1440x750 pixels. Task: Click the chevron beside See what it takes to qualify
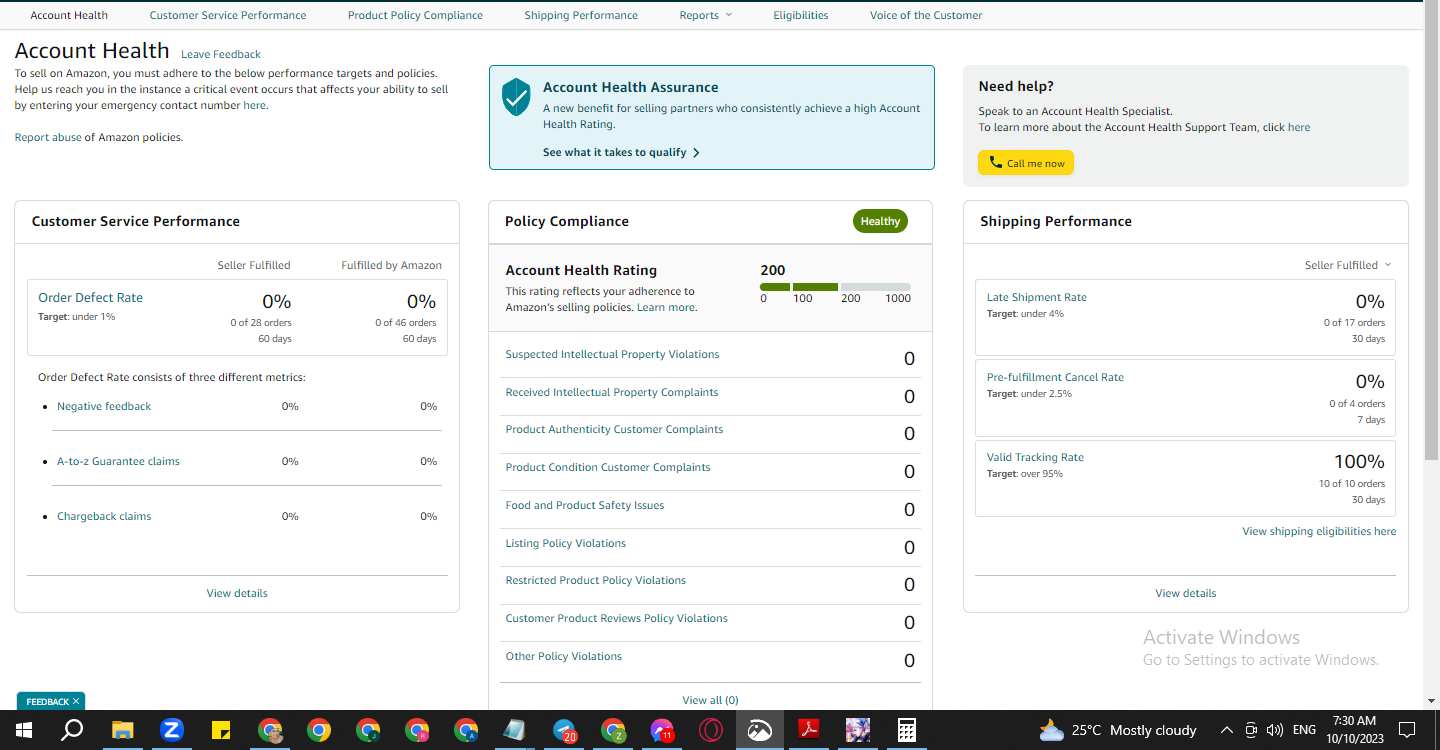[x=696, y=153]
